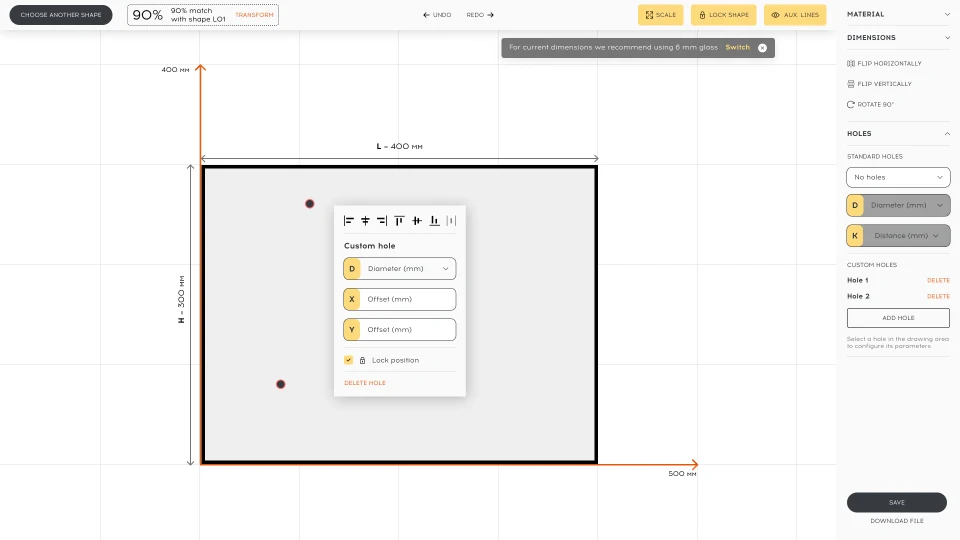The height and width of the screenshot is (540, 960).
Task: Delete Hole 1 from custom holes
Action: (x=938, y=280)
